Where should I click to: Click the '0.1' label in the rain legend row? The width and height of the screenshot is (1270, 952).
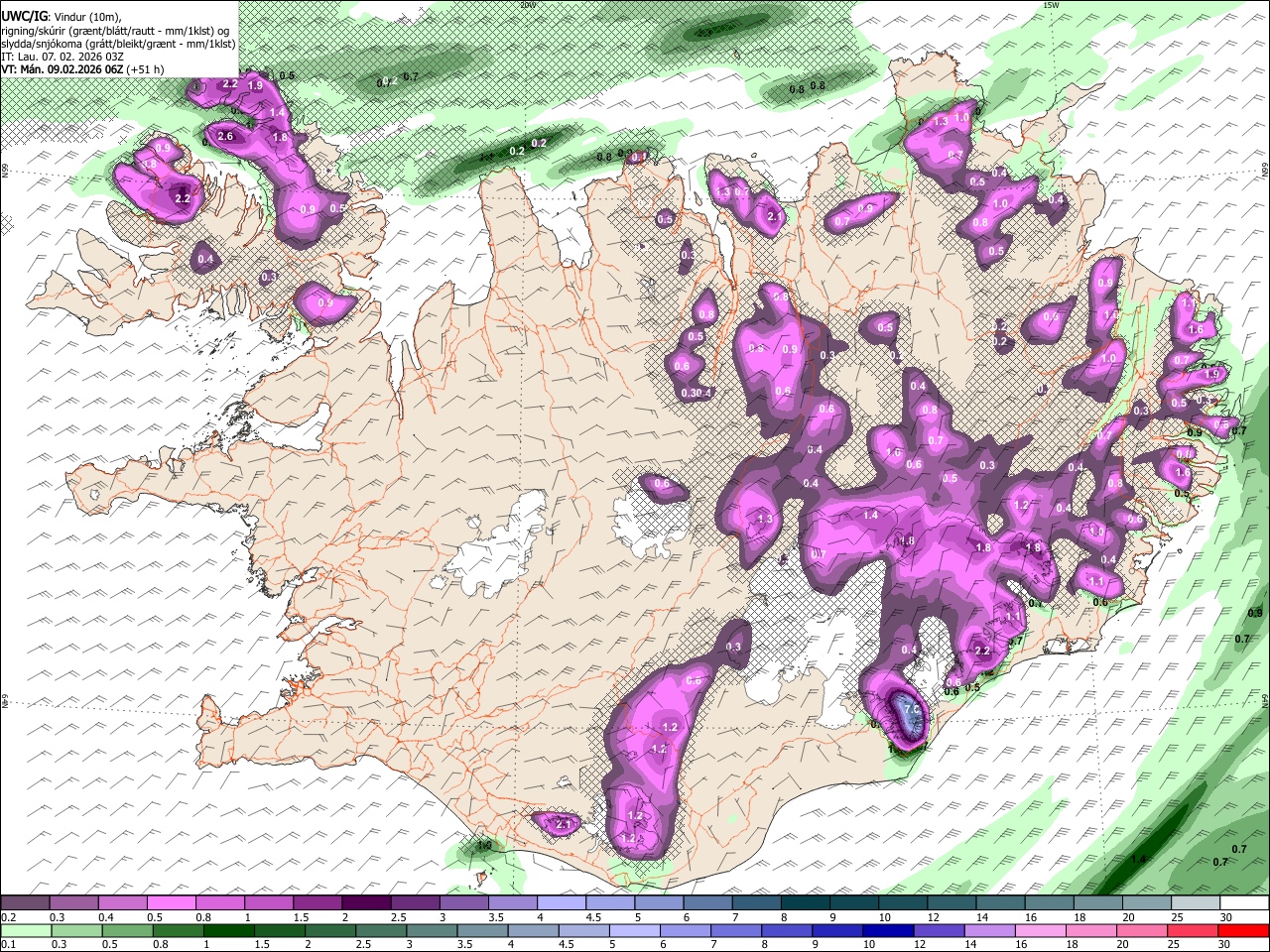pyautogui.click(x=8, y=944)
